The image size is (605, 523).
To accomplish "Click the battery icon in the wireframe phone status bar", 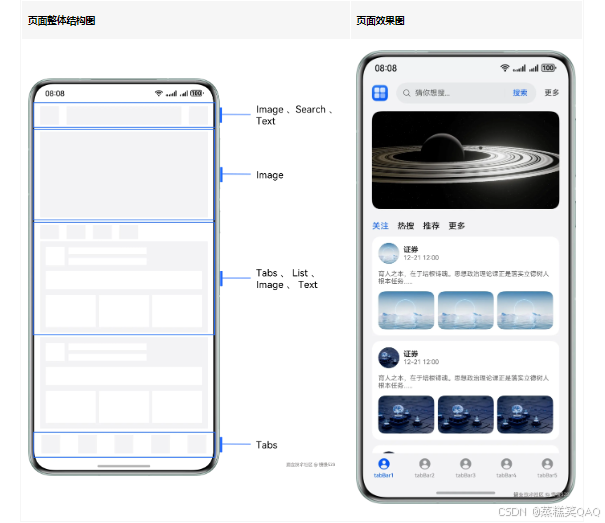I will click(x=196, y=93).
